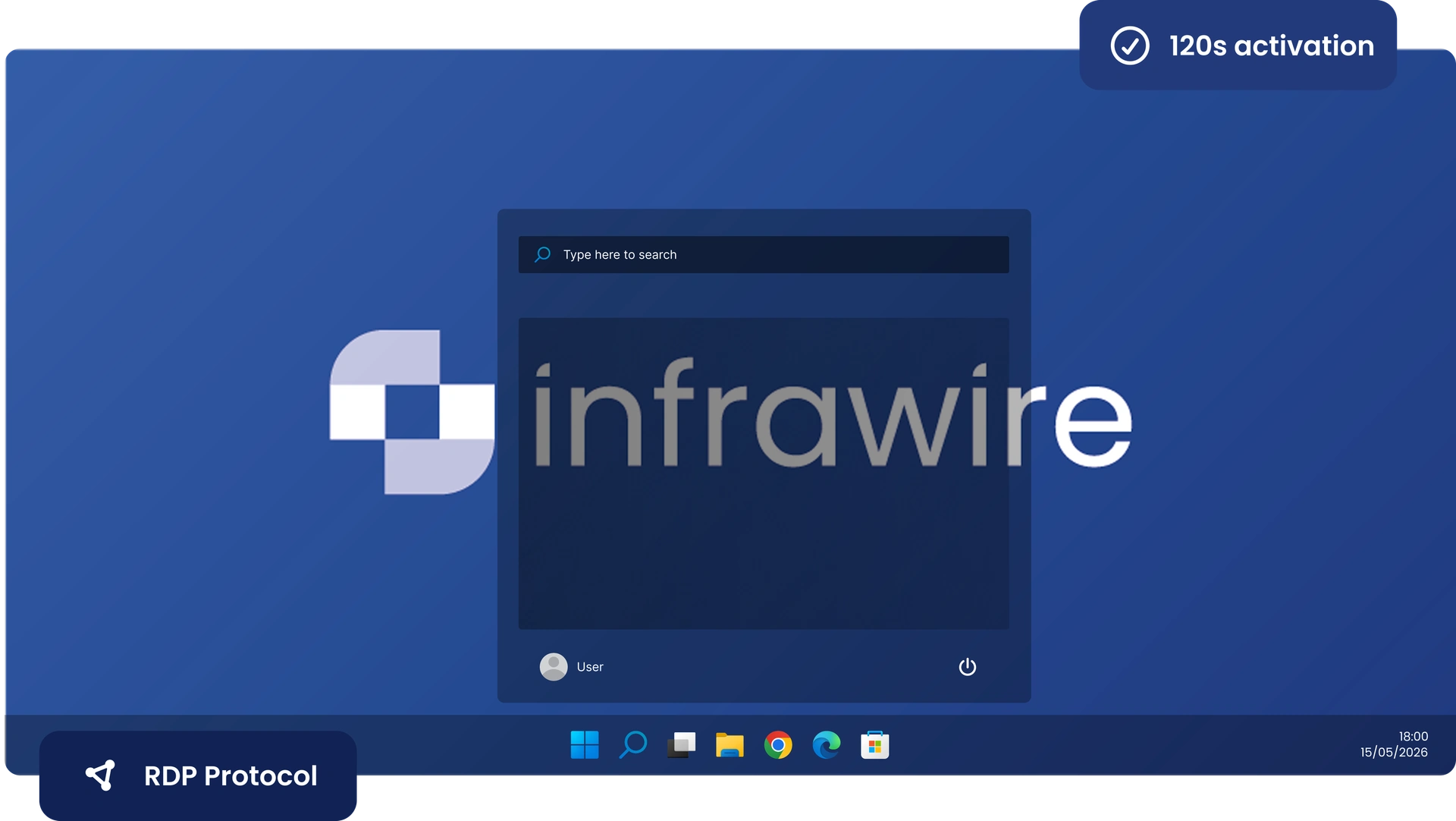Image resolution: width=1456 pixels, height=821 pixels.
Task: Open Task View from the taskbar
Action: pos(681,745)
